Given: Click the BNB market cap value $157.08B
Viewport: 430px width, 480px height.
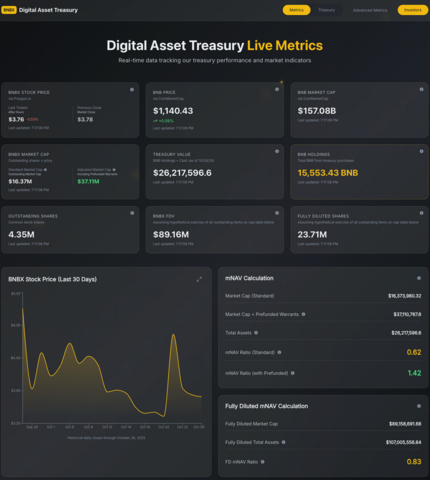Looking at the screenshot, I should pyautogui.click(x=317, y=111).
